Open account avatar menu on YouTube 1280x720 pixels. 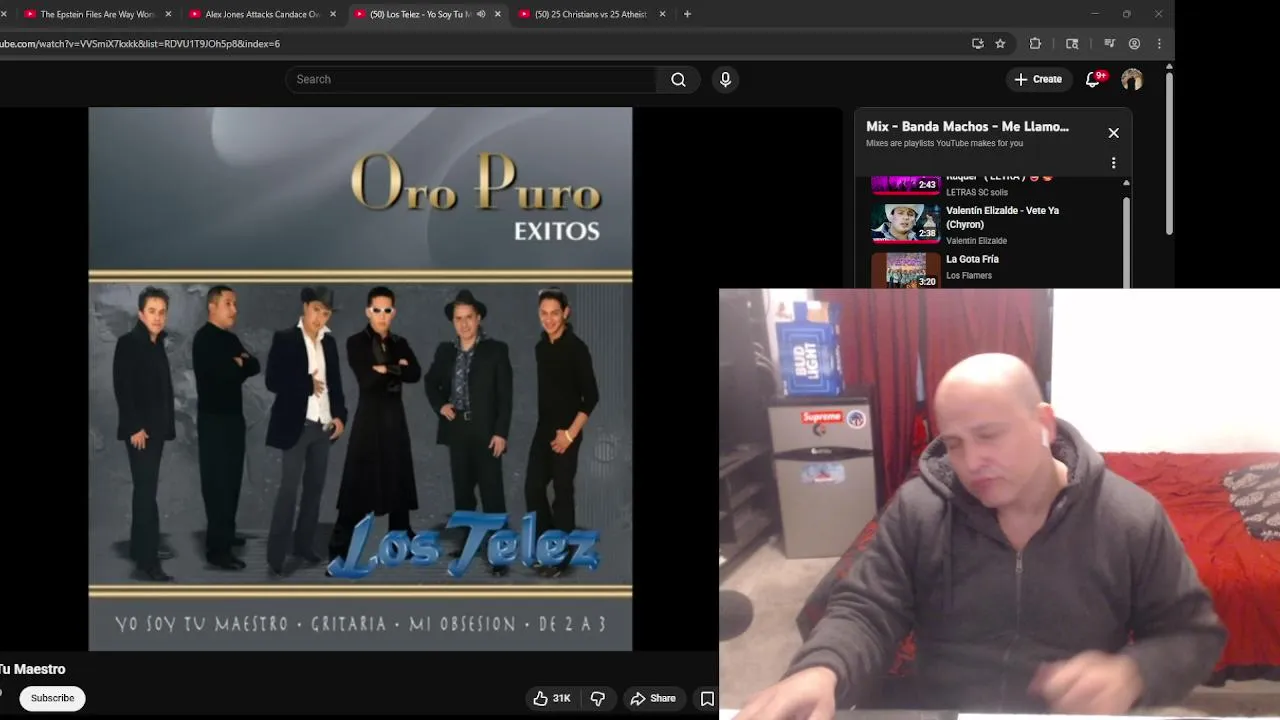click(x=1132, y=79)
